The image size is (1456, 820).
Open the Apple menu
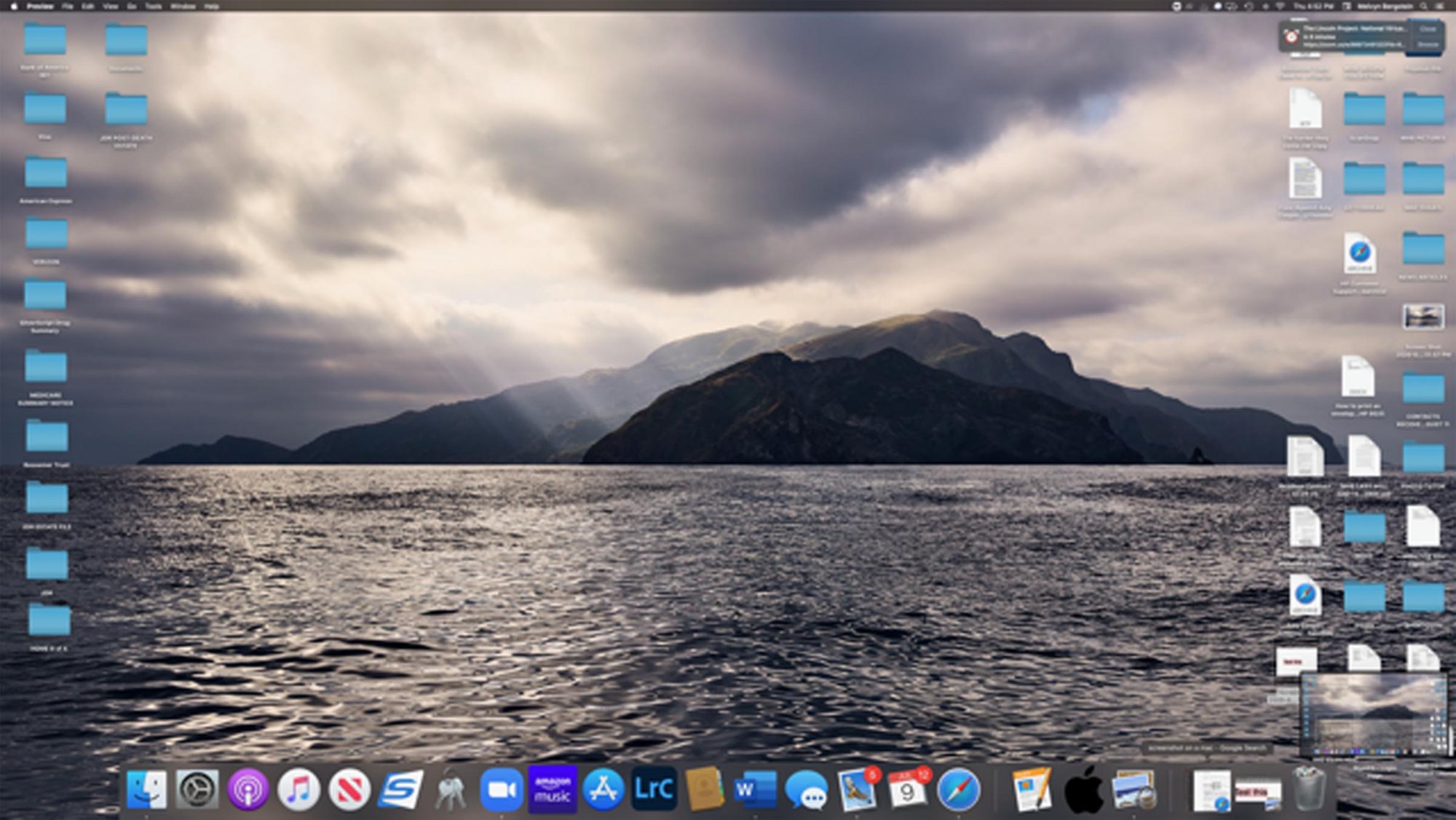coord(14,6)
